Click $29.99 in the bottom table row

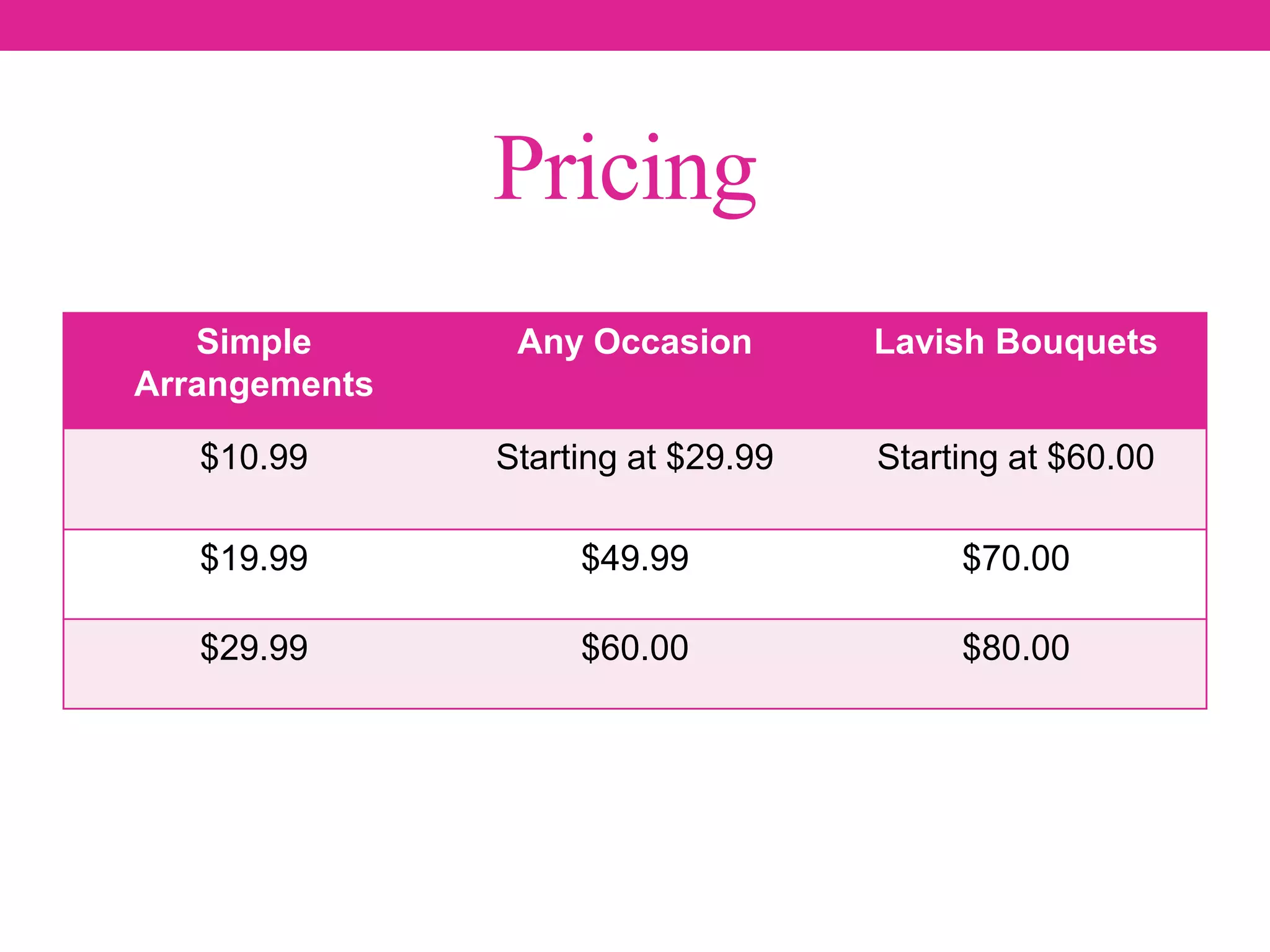pos(254,648)
